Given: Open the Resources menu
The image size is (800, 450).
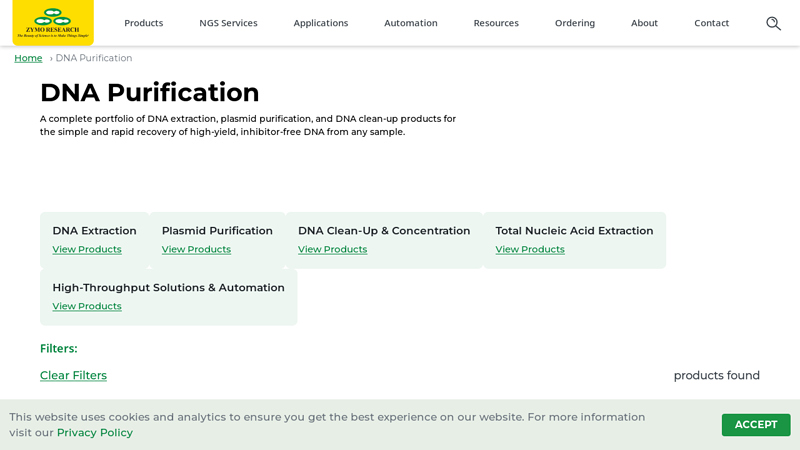Looking at the screenshot, I should coord(496,23).
